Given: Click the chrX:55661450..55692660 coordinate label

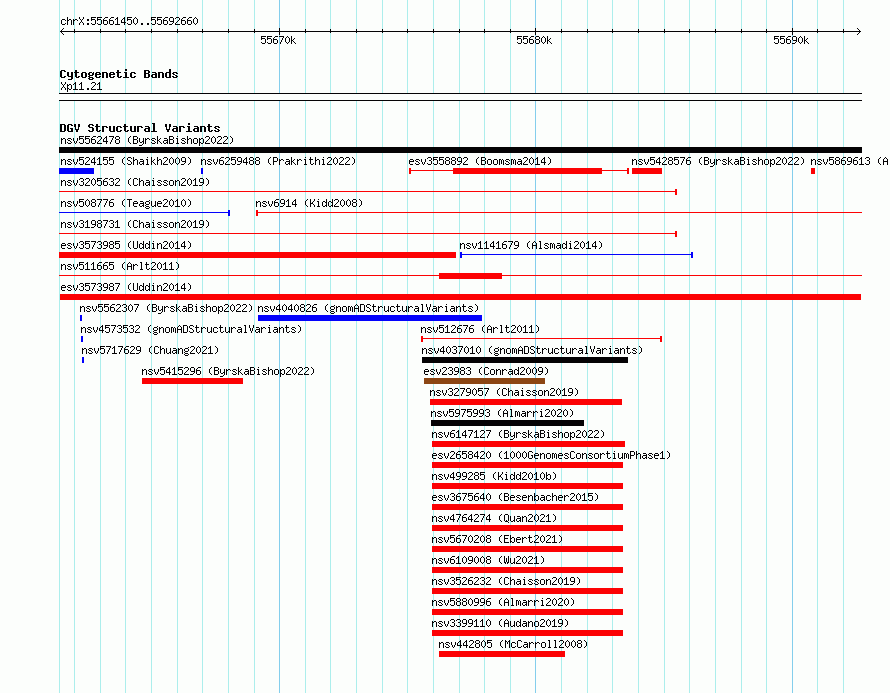Looking at the screenshot, I should 129,21.
